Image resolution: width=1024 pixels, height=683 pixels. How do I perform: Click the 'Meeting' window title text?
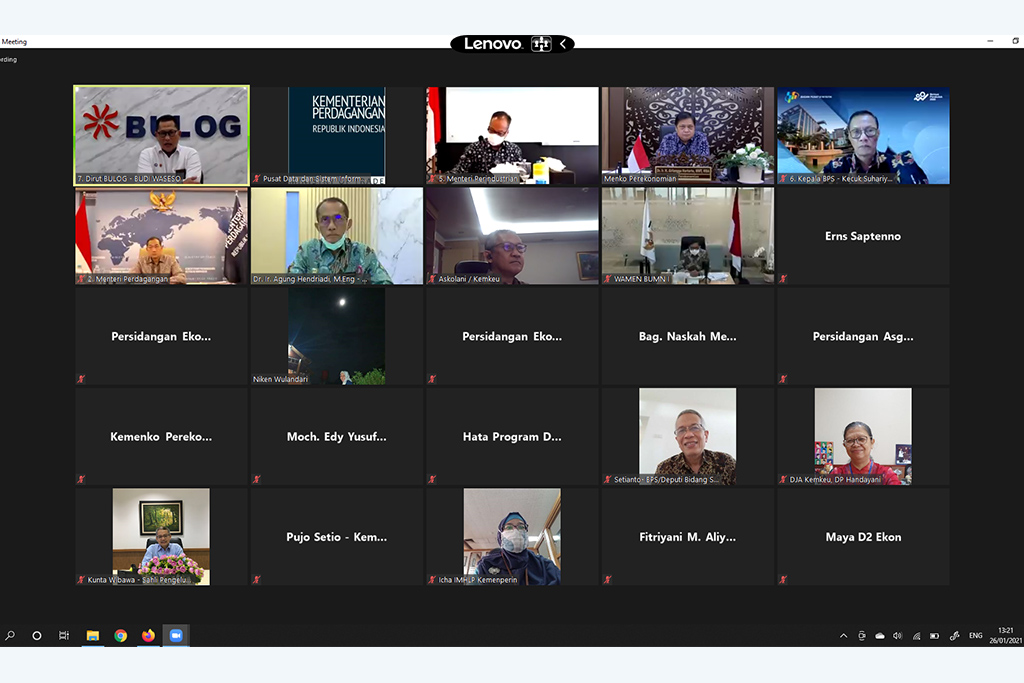pyautogui.click(x=14, y=42)
